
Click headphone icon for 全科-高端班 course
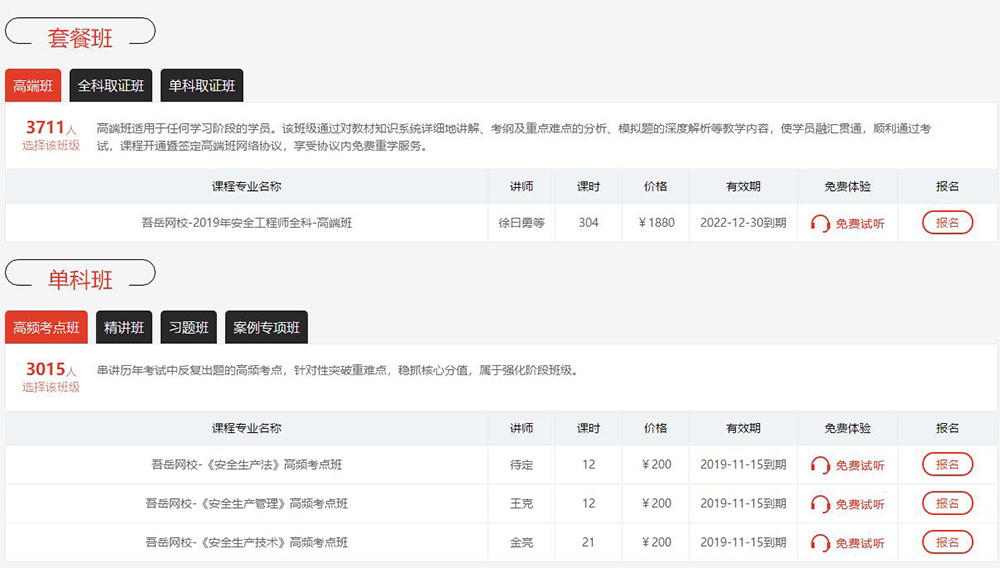point(820,223)
